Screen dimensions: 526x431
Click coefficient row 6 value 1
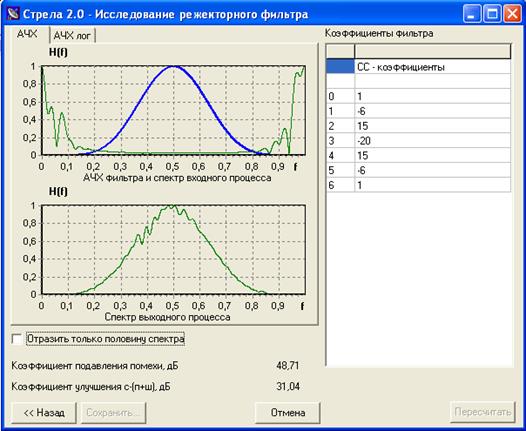tap(432, 185)
